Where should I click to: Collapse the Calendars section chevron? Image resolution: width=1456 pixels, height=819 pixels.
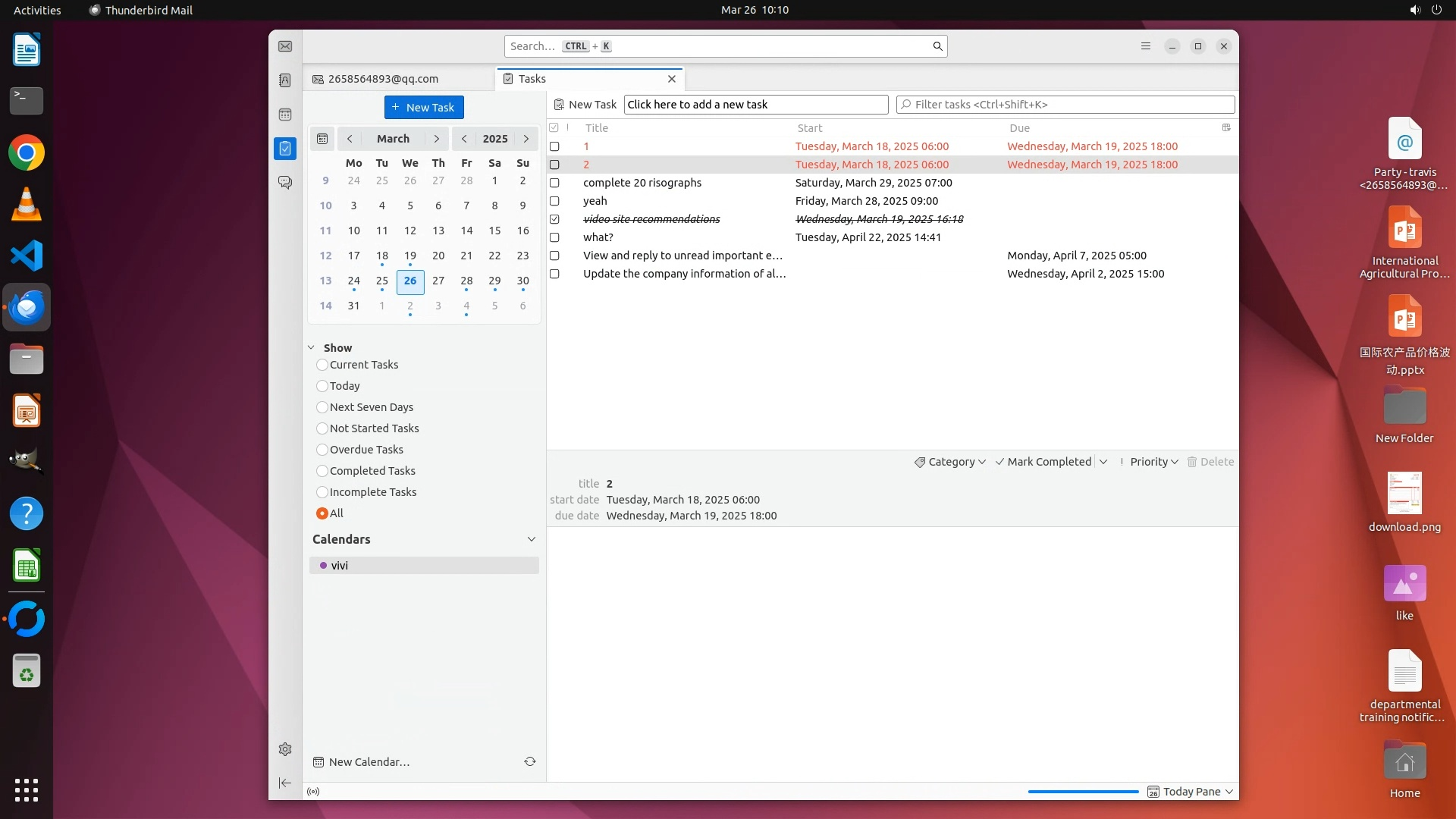pyautogui.click(x=531, y=539)
